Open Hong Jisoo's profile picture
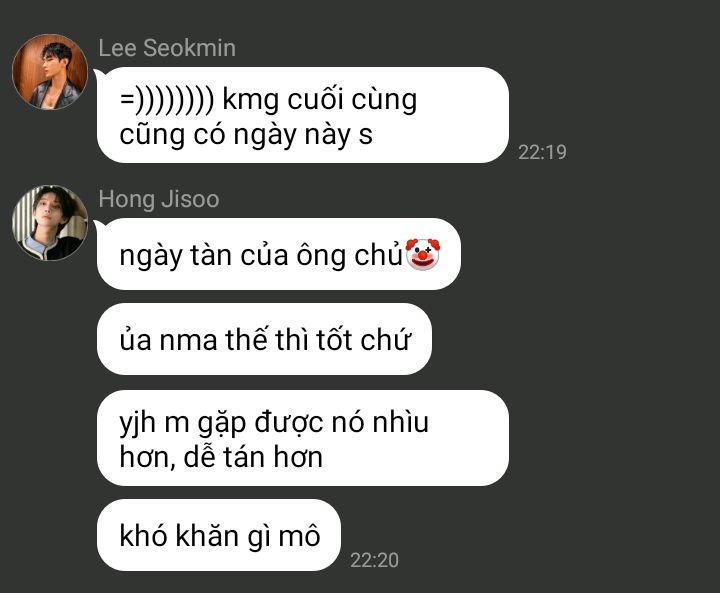The image size is (720, 593). tap(50, 223)
